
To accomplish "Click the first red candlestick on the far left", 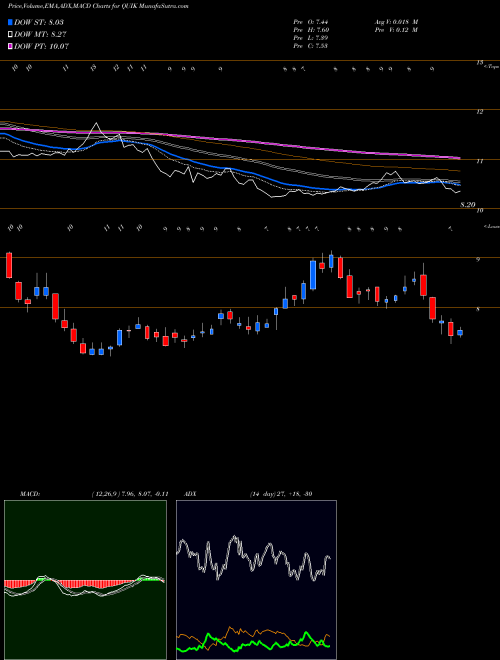I will (x=9, y=265).
